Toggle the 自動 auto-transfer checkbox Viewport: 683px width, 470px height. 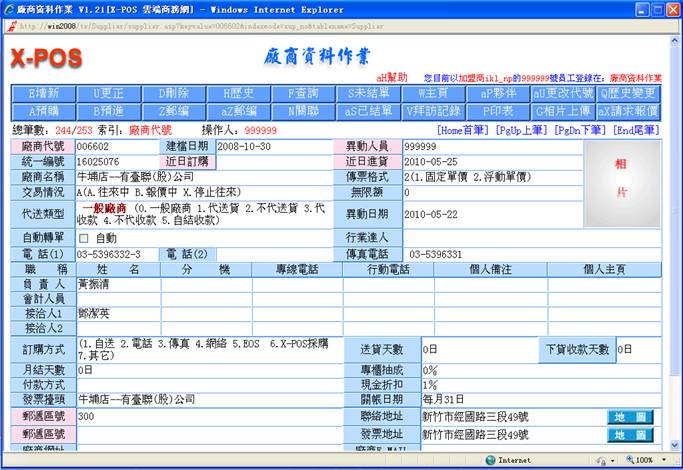click(x=85, y=239)
